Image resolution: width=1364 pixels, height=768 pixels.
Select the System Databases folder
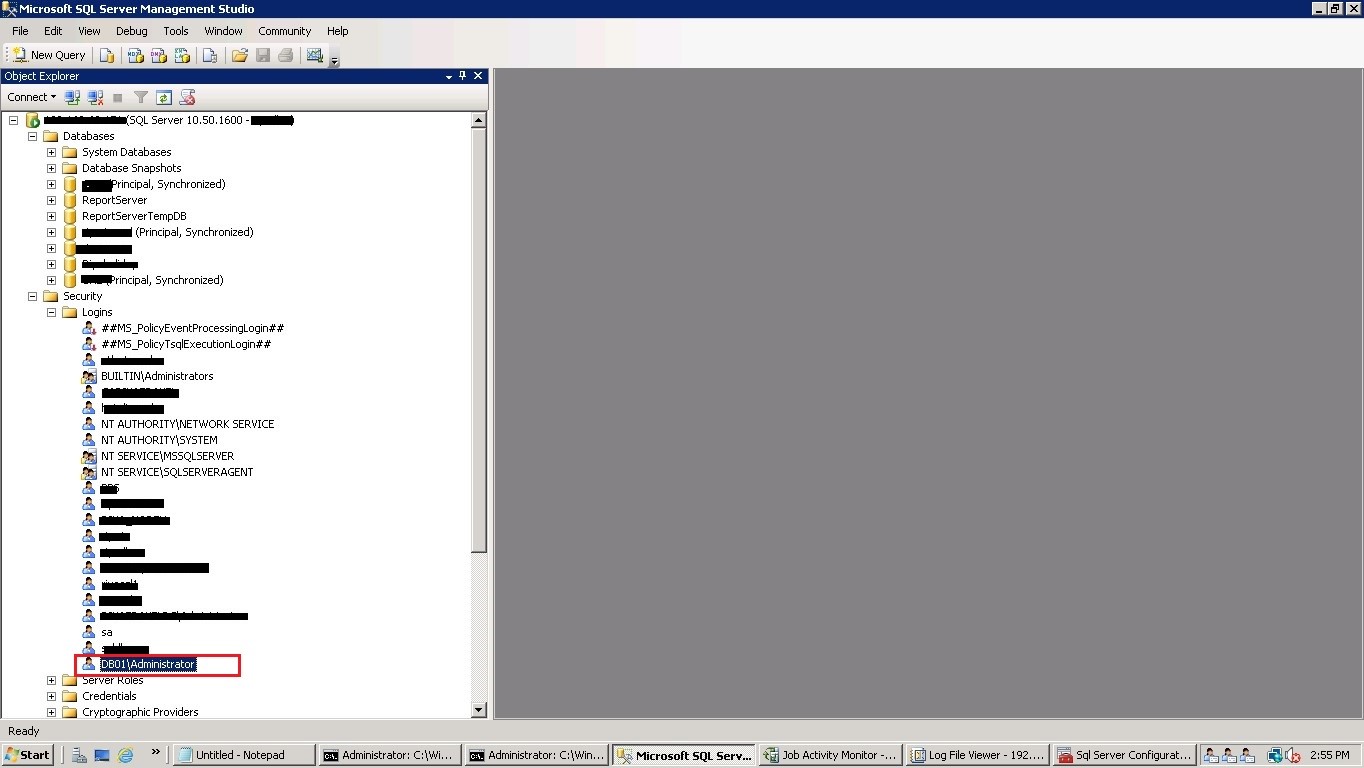point(127,152)
